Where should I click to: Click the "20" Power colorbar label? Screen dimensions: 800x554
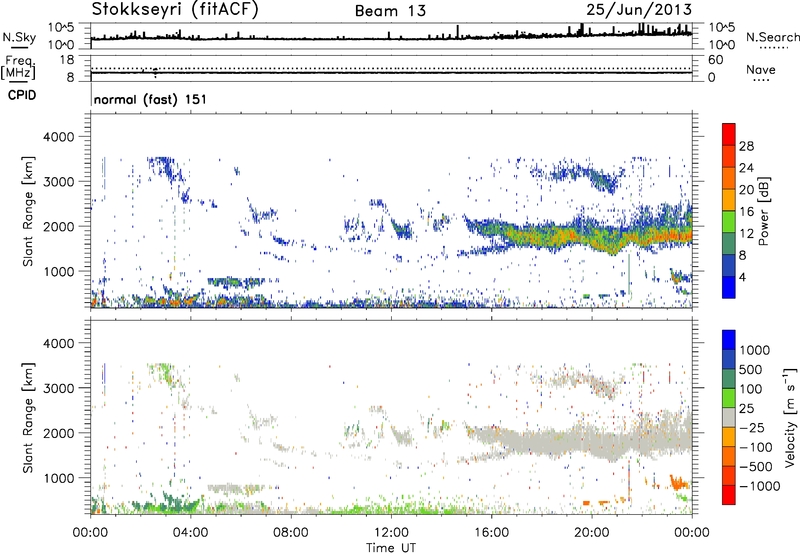click(x=746, y=190)
